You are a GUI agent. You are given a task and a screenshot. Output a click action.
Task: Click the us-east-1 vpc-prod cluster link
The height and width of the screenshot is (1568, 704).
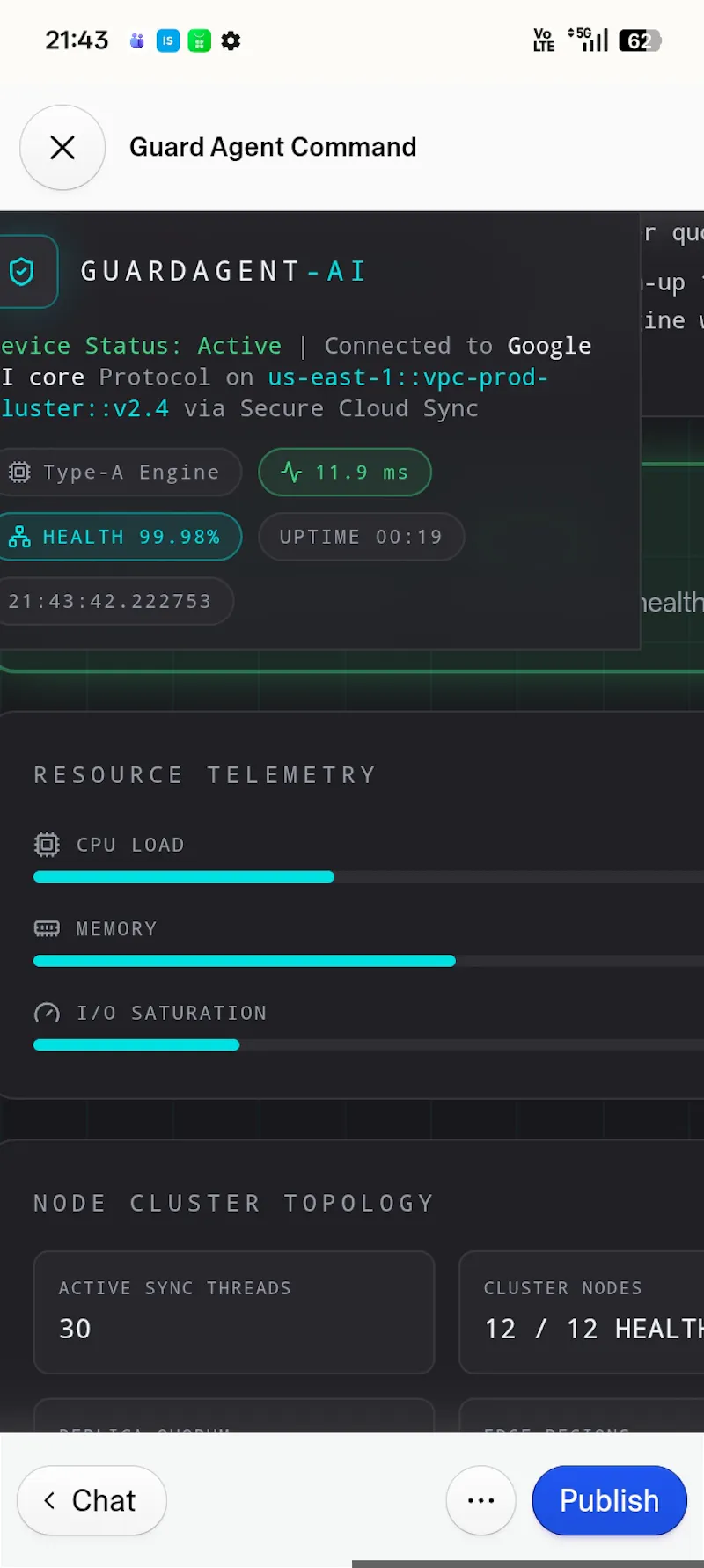tap(273, 393)
